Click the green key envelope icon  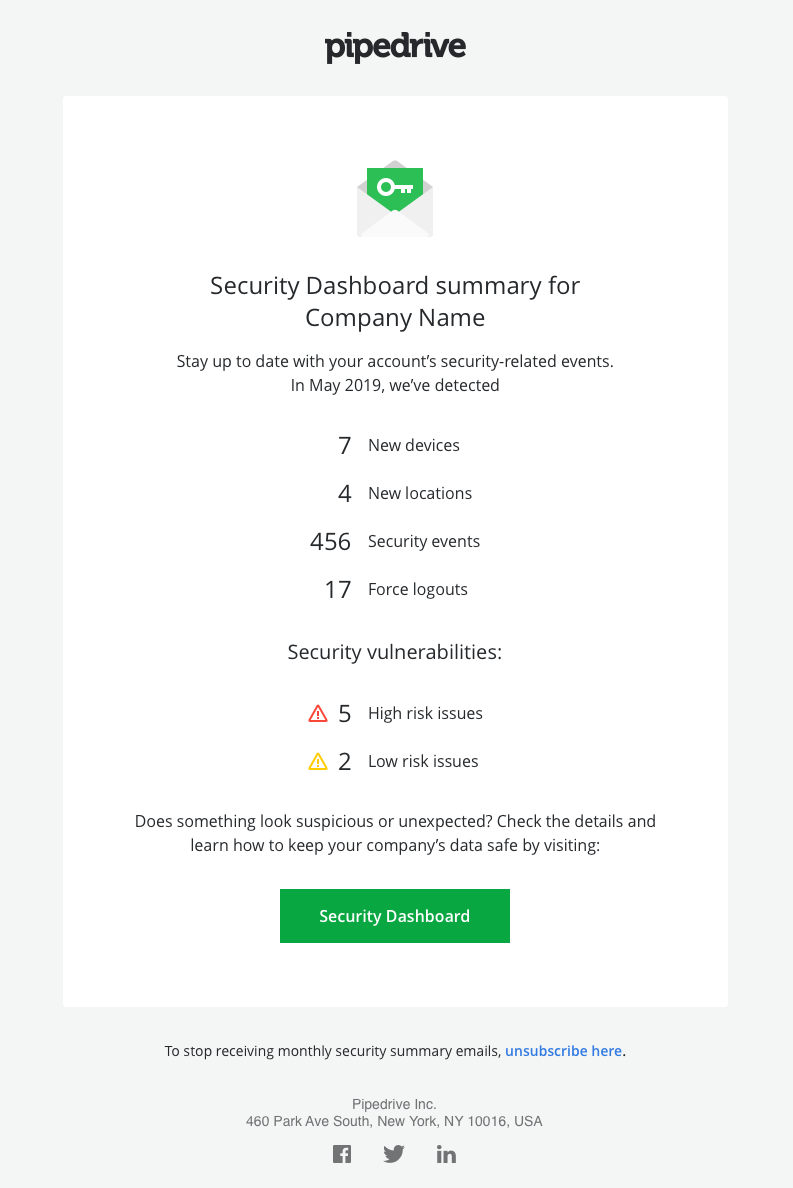395,199
